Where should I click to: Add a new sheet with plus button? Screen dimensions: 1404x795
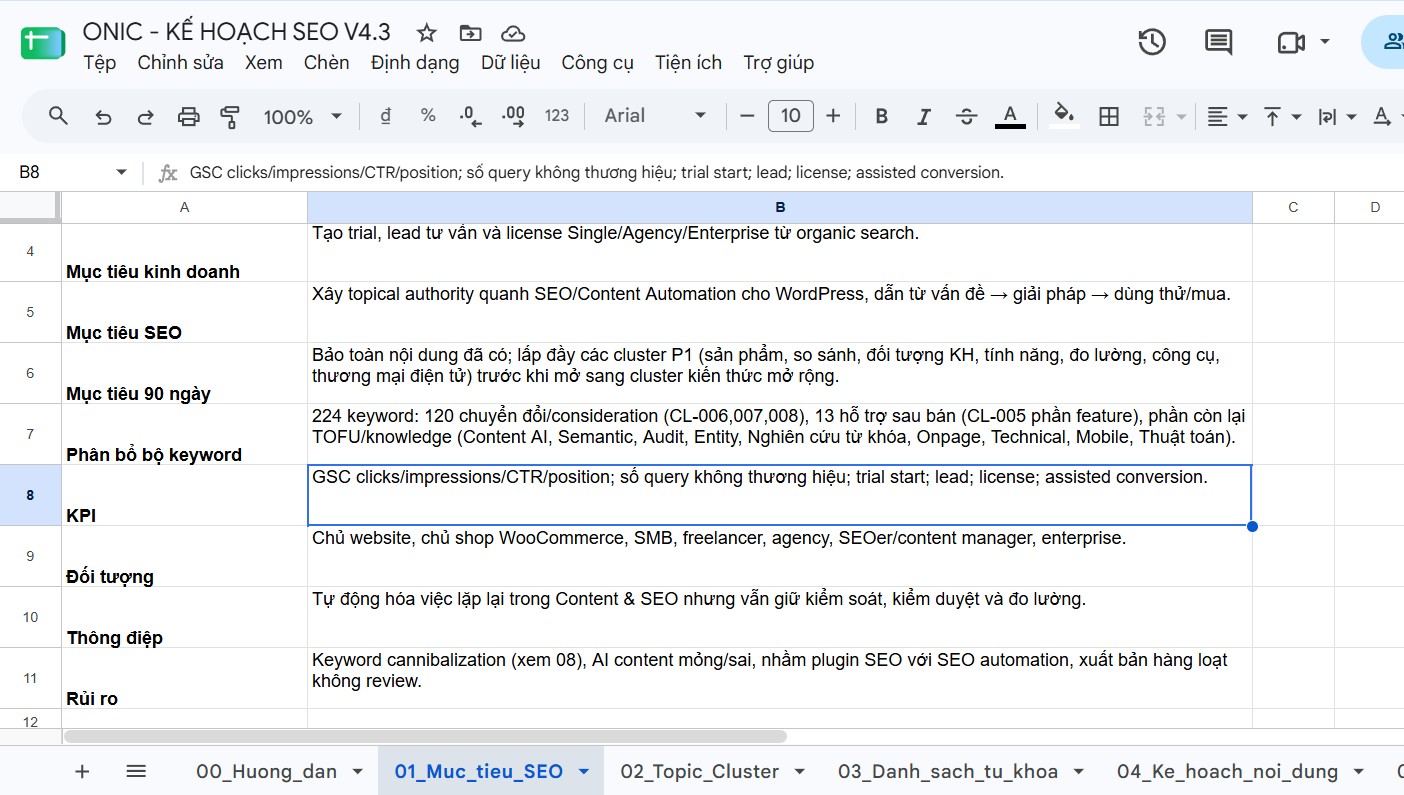[x=82, y=771]
